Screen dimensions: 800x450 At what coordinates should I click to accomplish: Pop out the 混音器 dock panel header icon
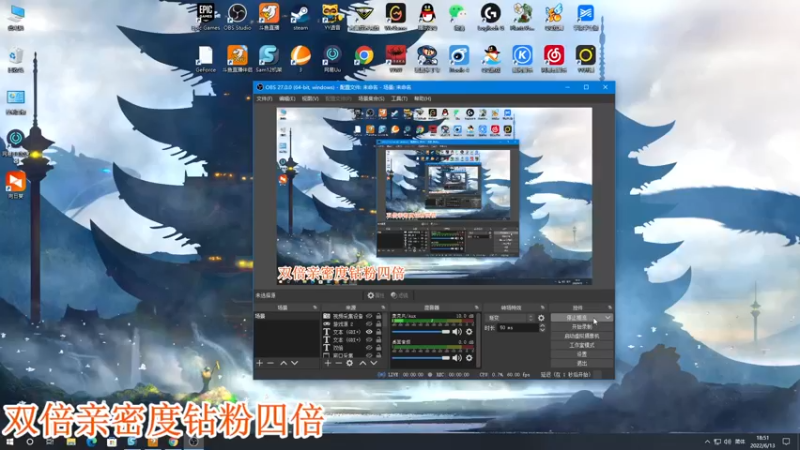coord(477,308)
